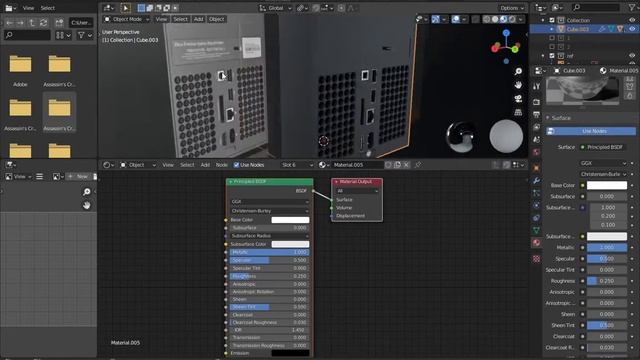Click the Principled BSDF surface shader button

point(604,147)
